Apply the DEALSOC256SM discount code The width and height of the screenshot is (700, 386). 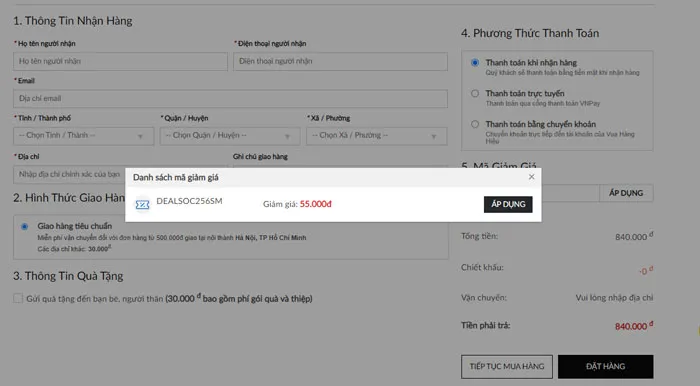coord(508,204)
